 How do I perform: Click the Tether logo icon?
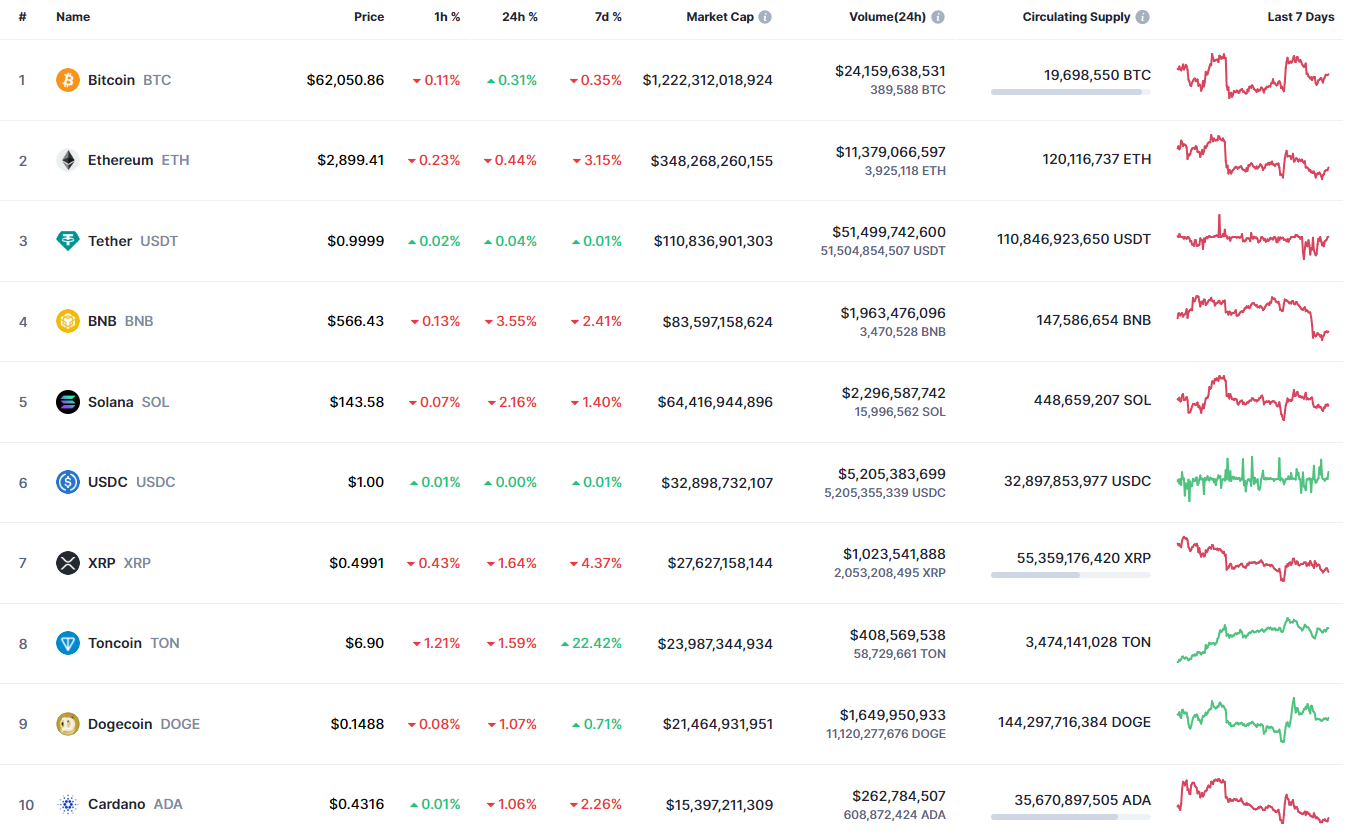(x=68, y=241)
